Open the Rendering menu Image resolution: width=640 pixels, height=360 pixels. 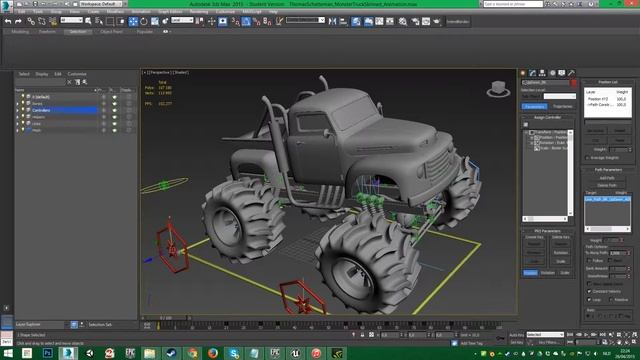click(199, 12)
